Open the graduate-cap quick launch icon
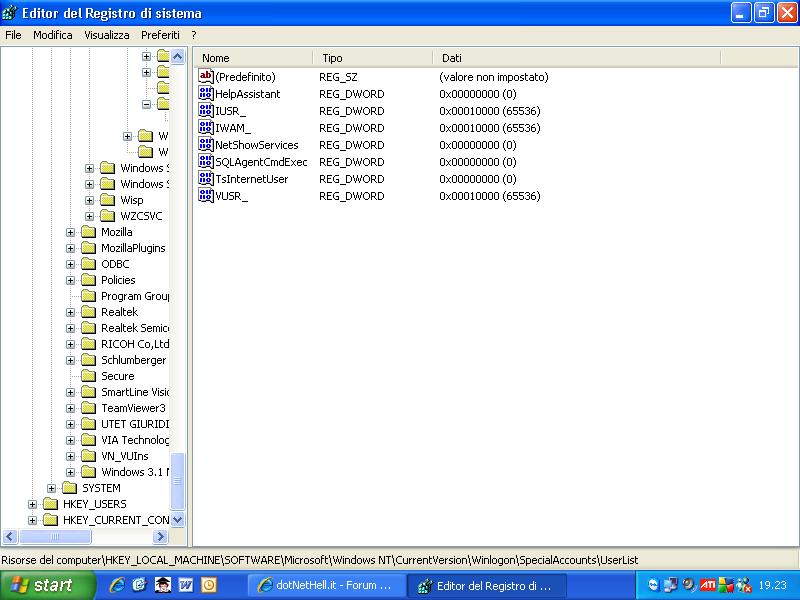The height and width of the screenshot is (600, 800). point(163,585)
